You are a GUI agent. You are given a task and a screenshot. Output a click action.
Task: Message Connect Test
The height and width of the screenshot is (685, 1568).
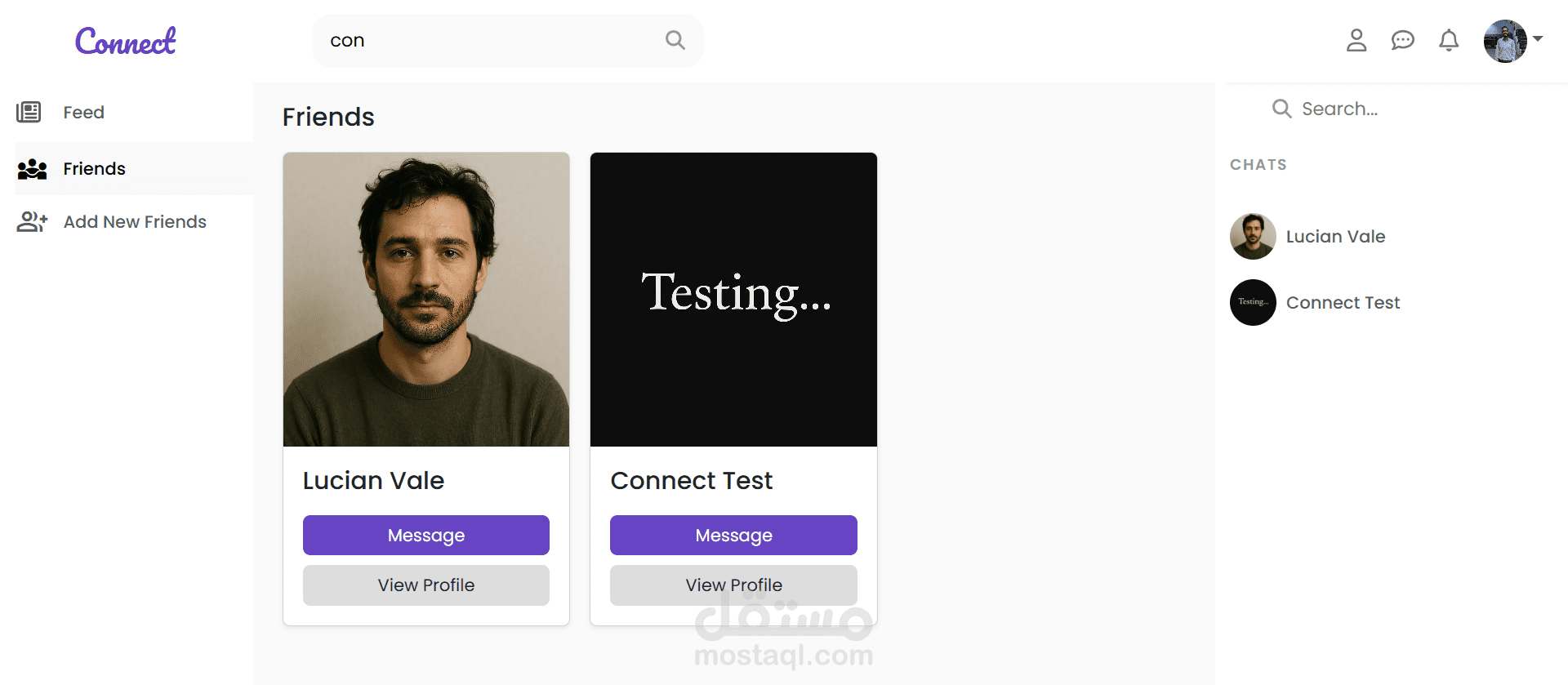[x=733, y=535]
